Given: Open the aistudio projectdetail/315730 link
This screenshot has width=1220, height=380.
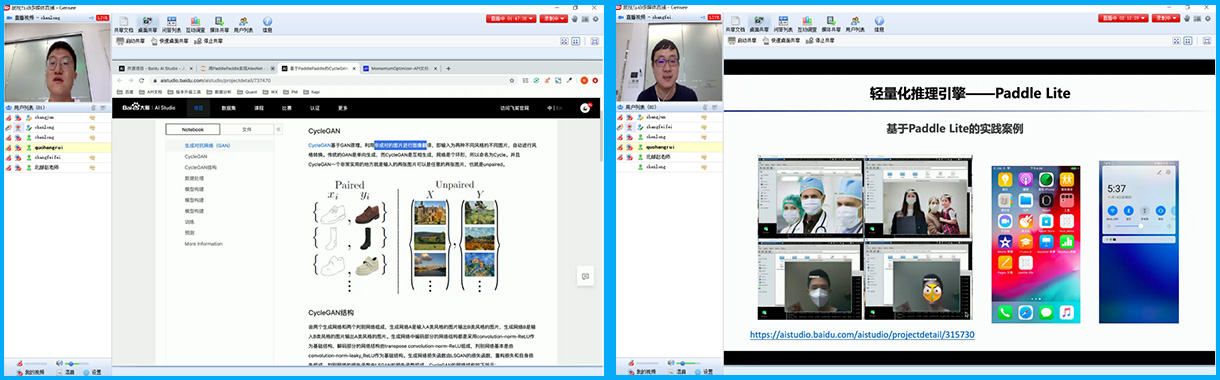Looking at the screenshot, I should 862,335.
